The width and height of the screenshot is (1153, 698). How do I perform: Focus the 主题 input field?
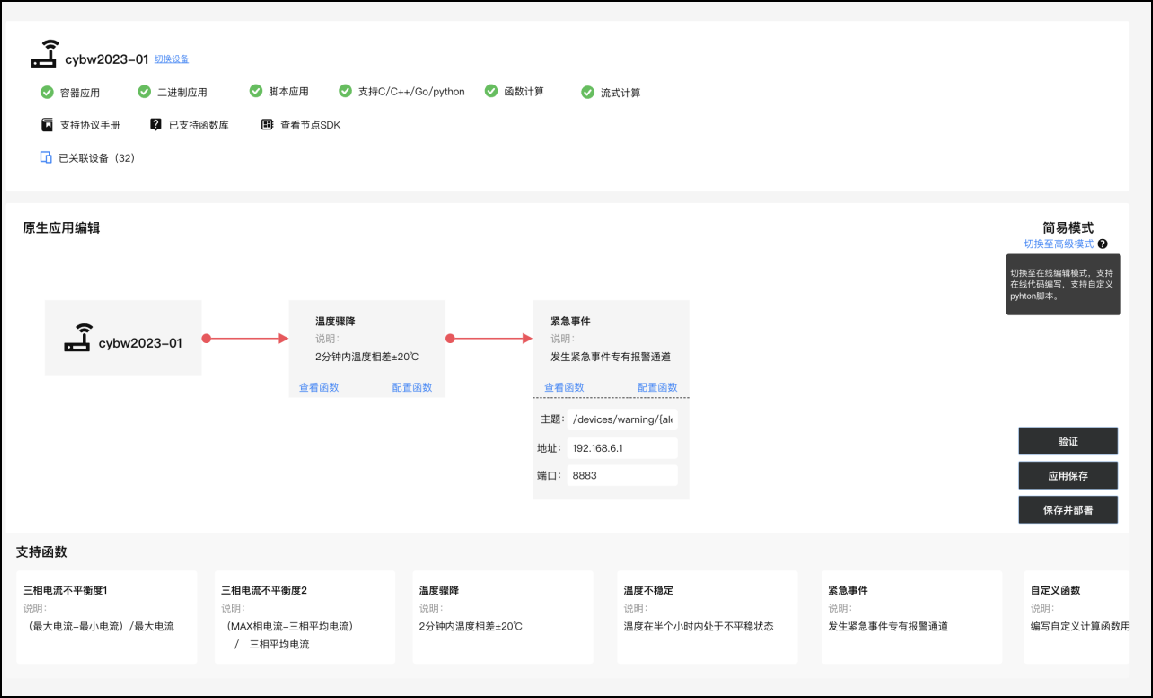[x=622, y=419]
